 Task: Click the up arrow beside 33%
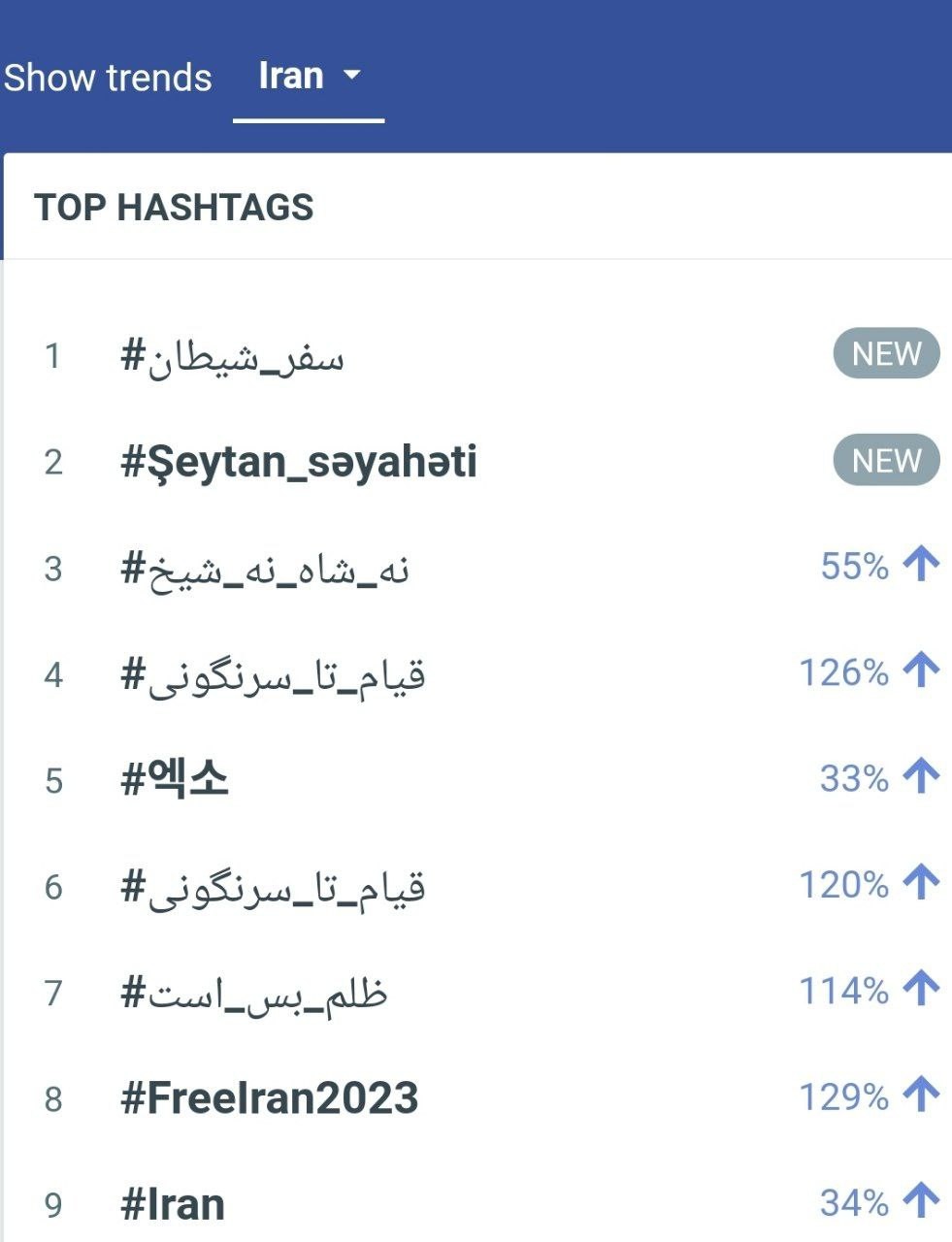[x=921, y=777]
